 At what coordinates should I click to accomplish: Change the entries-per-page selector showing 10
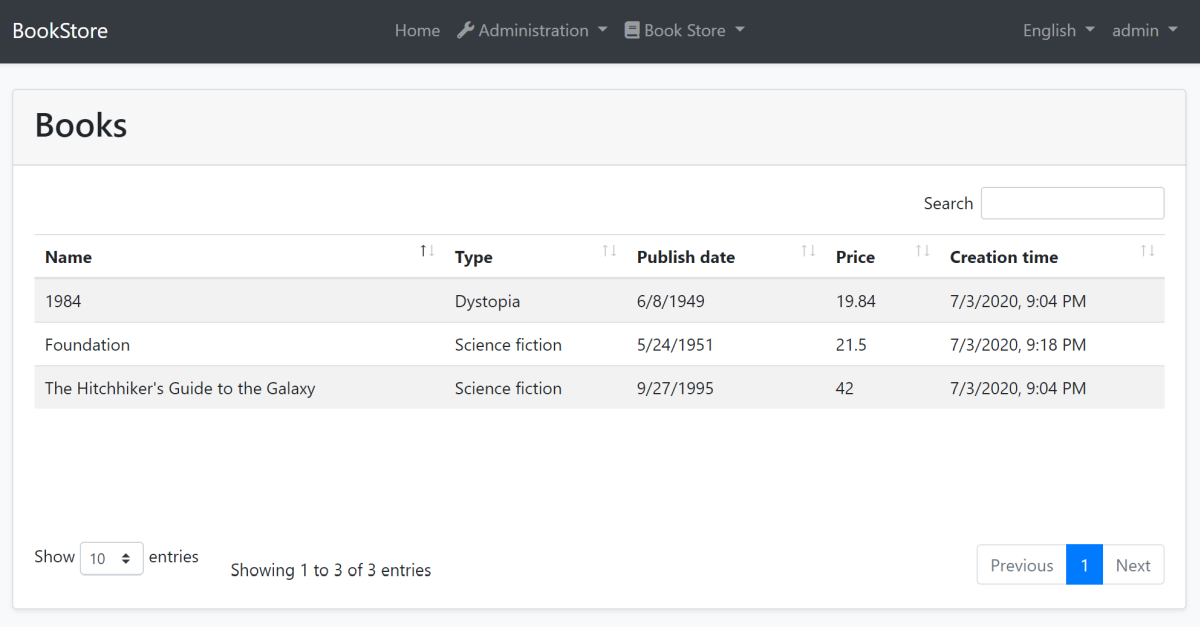(111, 558)
